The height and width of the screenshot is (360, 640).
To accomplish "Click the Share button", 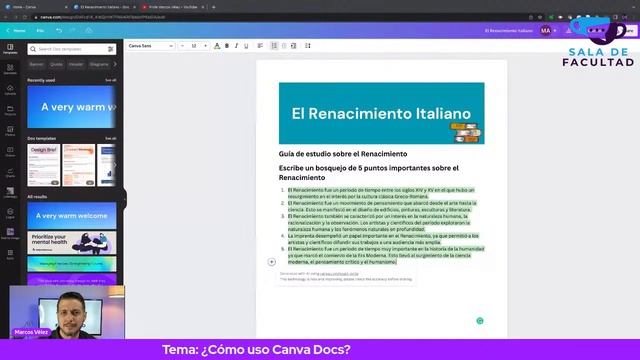I will click(x=628, y=31).
